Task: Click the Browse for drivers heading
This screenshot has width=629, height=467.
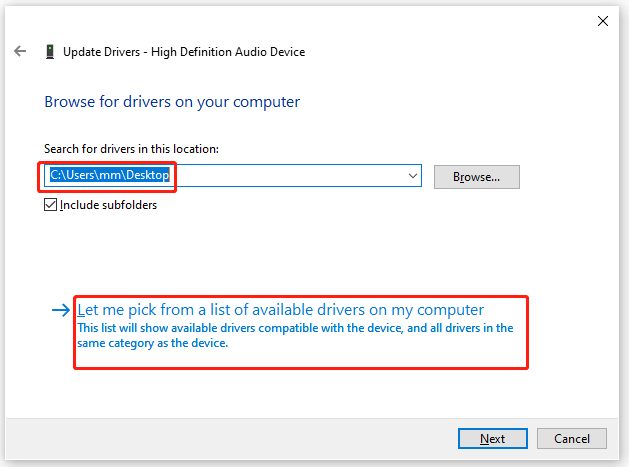Action: (x=172, y=102)
